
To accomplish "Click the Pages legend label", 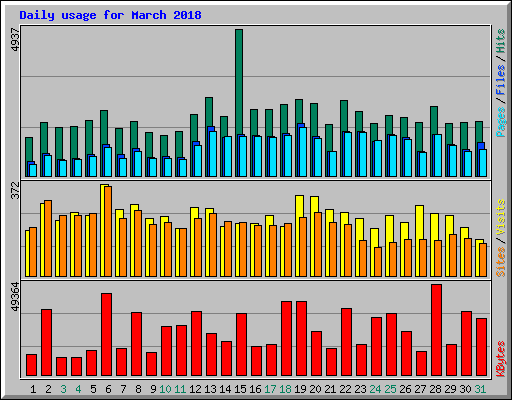I will (x=501, y=122).
